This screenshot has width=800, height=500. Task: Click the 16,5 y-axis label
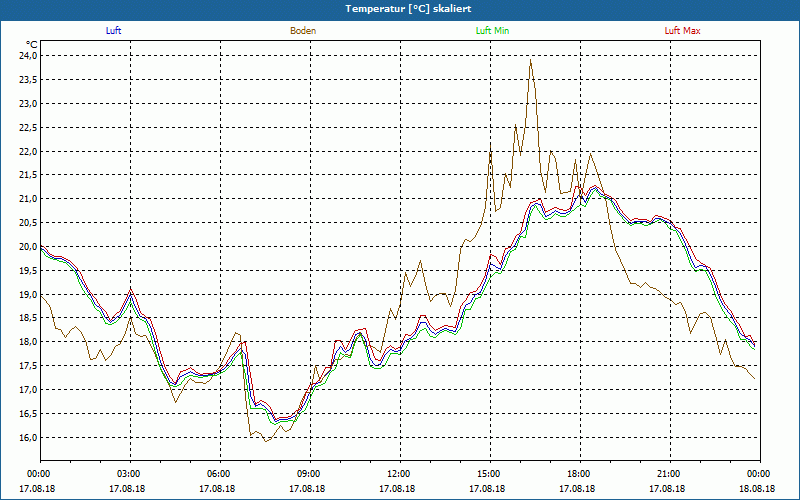(x=28, y=414)
